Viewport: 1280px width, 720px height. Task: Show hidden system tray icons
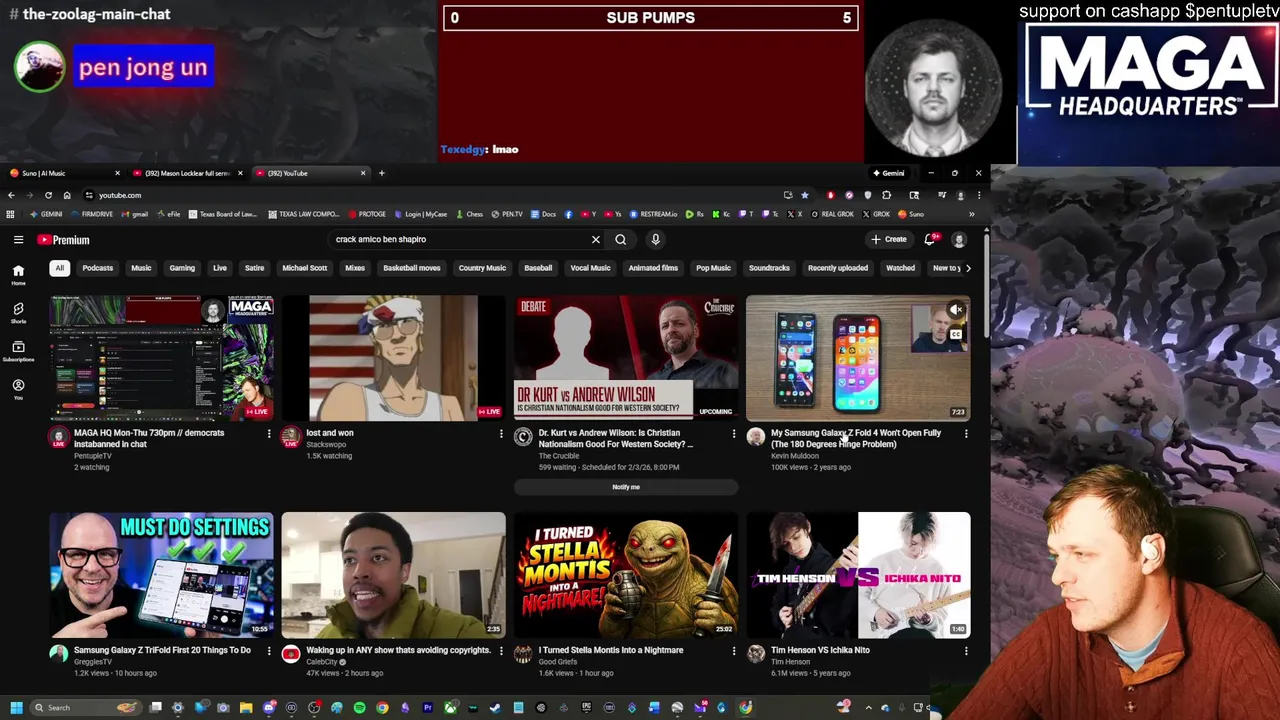click(x=868, y=708)
